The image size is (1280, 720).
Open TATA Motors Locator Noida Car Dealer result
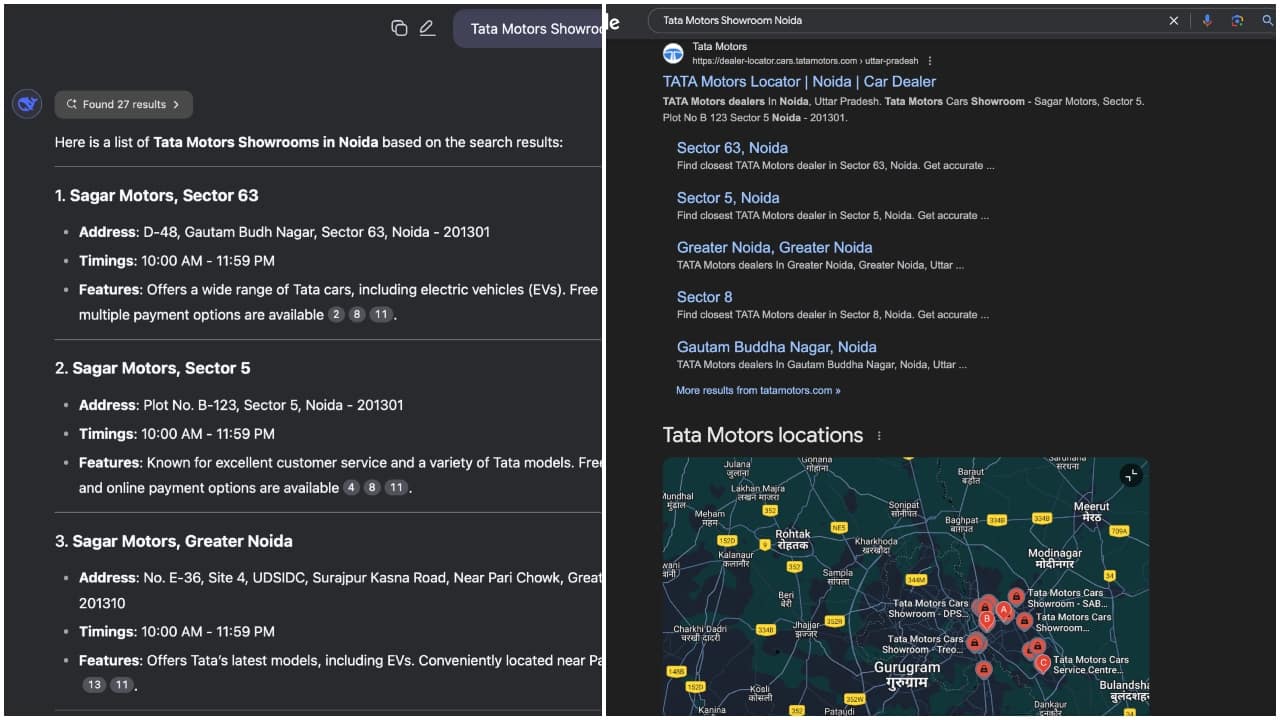tap(799, 82)
